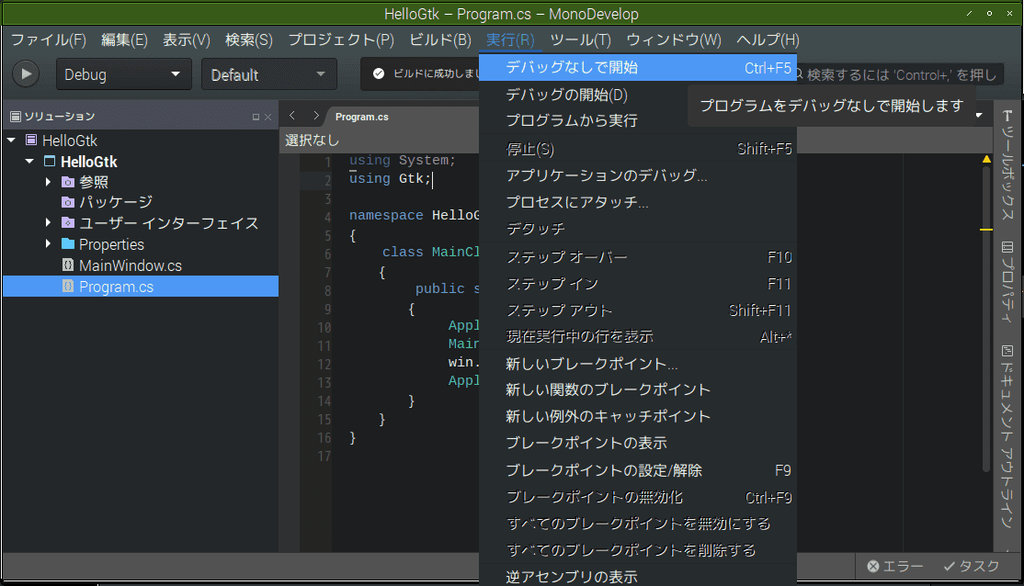1024x586 pixels.
Task: Navigate back with the editor left arrow
Action: [x=292, y=116]
